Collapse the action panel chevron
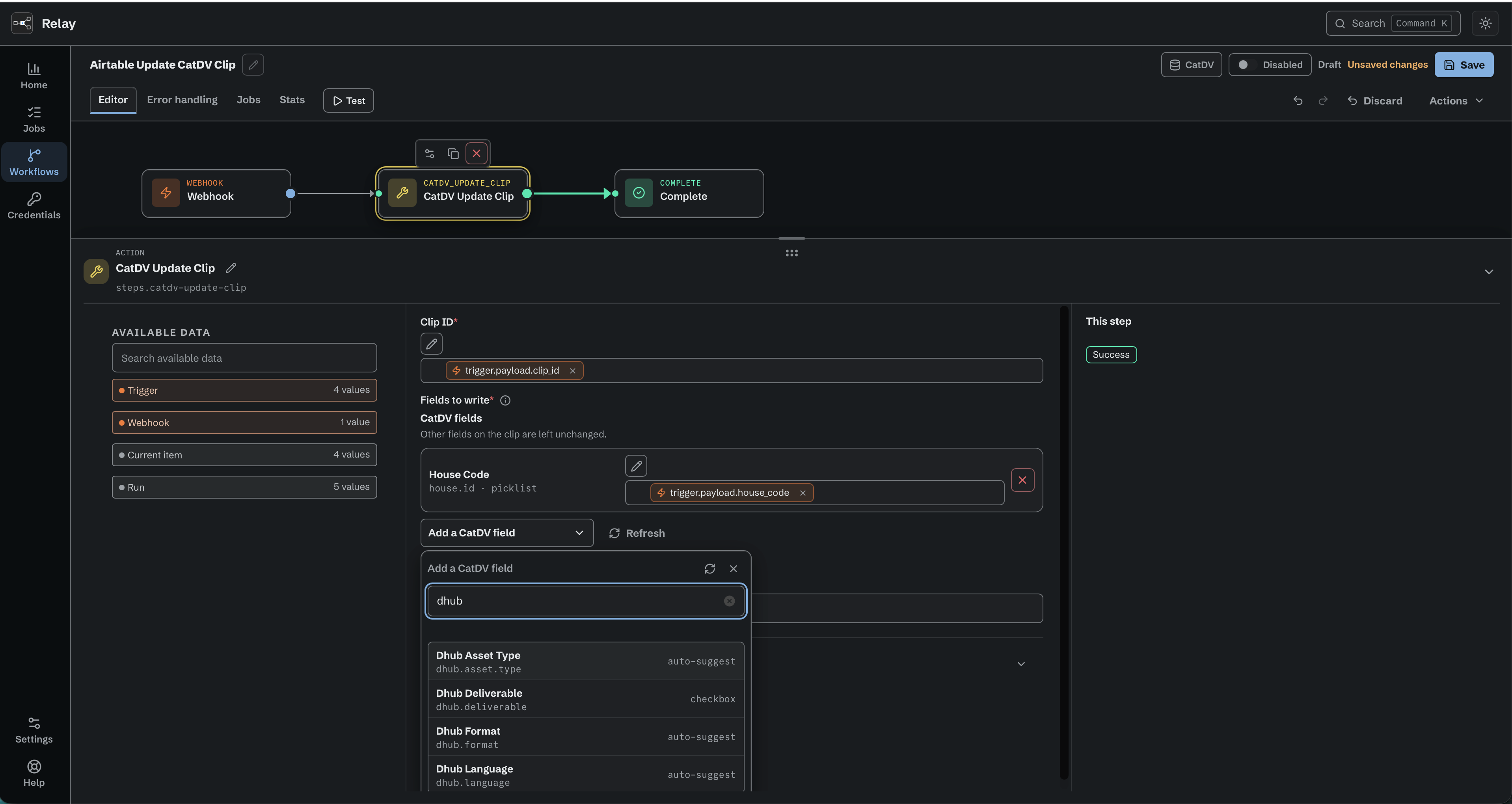 pos(1489,272)
